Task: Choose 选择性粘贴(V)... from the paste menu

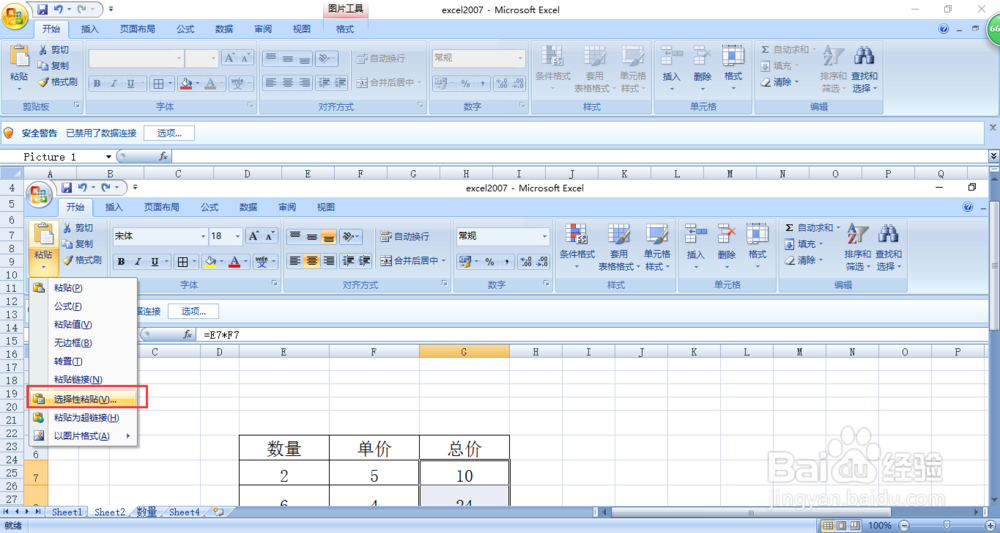Action: (82, 399)
